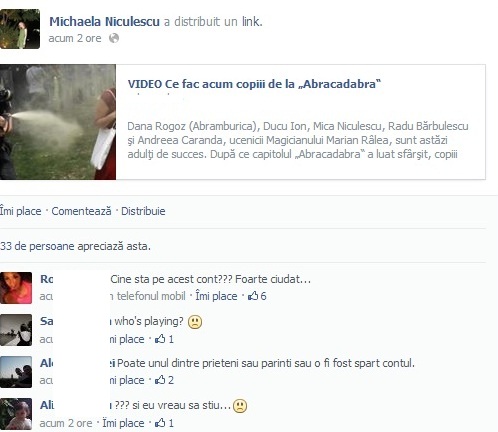Viewport: 498px width, 432px height.
Task: Click thumbs-up icon with 6 likes
Action: tap(253, 296)
